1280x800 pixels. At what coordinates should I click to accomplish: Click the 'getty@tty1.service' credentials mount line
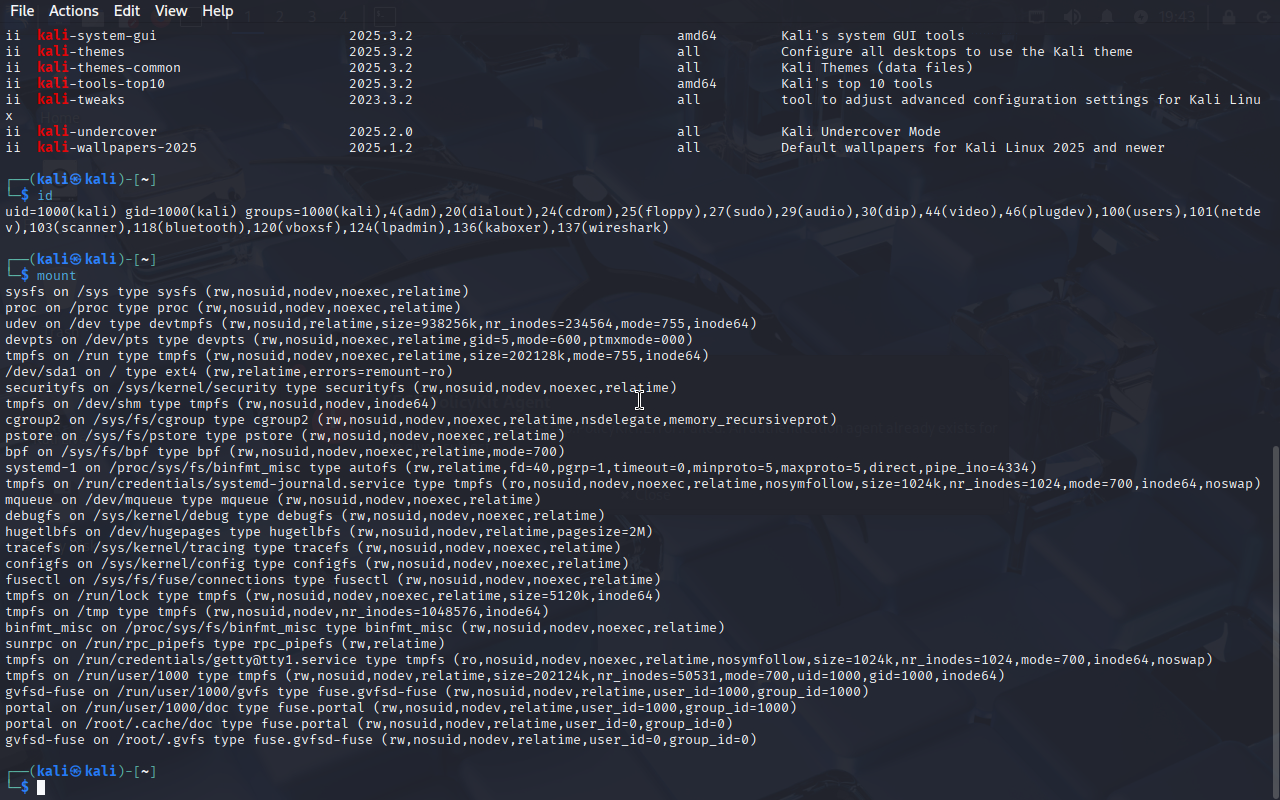609,659
